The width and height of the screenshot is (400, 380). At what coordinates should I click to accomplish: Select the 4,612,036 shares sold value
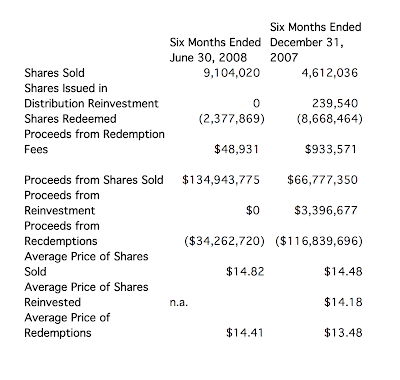point(329,73)
